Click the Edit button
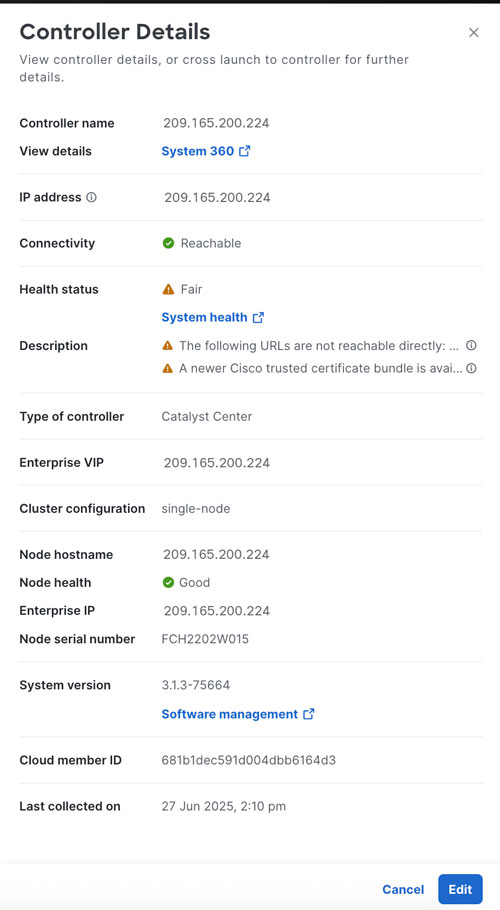Viewport: 500px width, 910px height. click(x=460, y=889)
